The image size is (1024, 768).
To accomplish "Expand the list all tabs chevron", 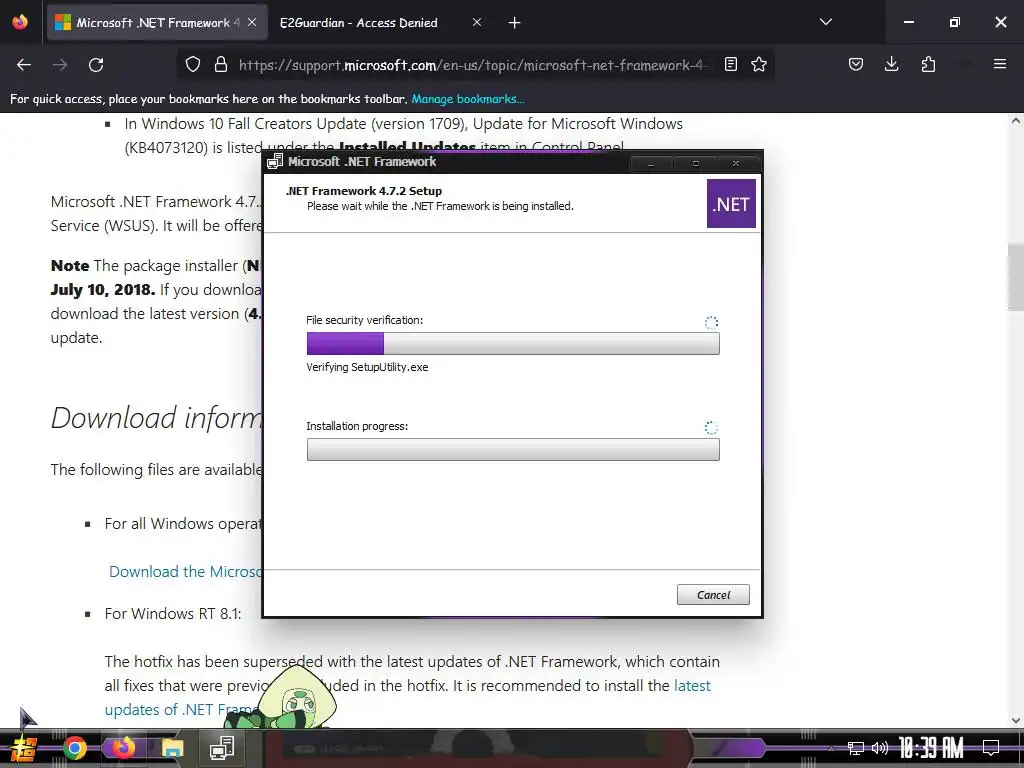I will 826,22.
